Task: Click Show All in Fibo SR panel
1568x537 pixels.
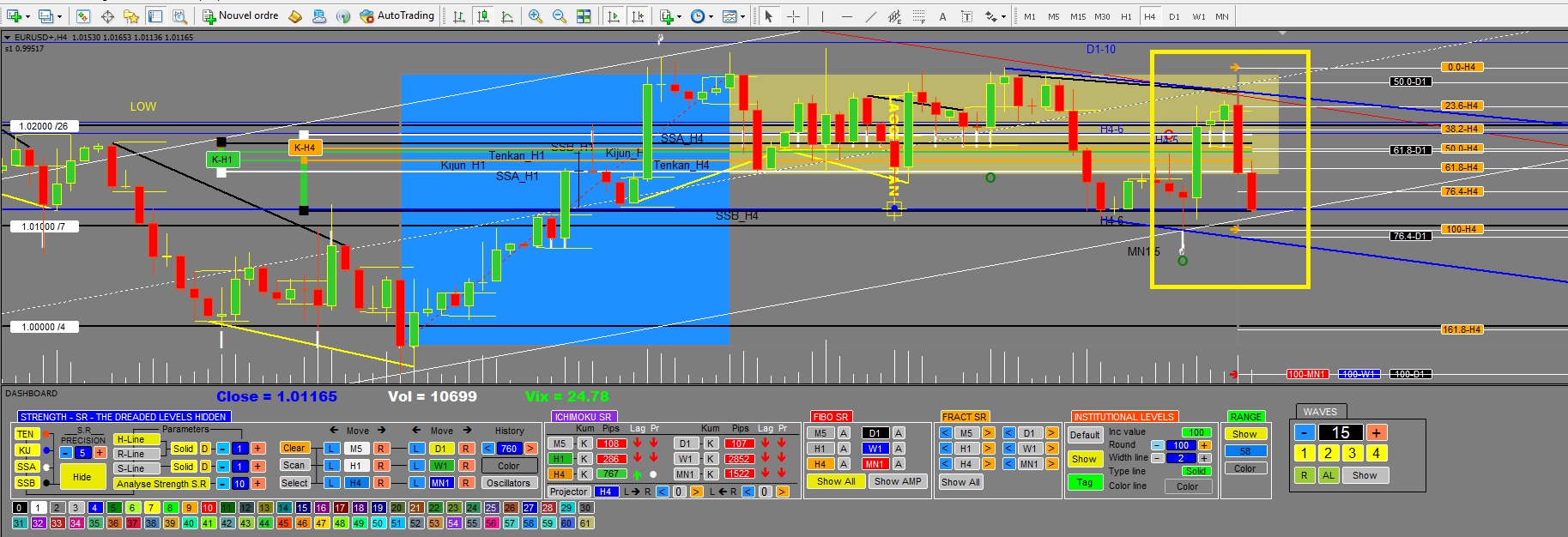Action: pos(835,482)
